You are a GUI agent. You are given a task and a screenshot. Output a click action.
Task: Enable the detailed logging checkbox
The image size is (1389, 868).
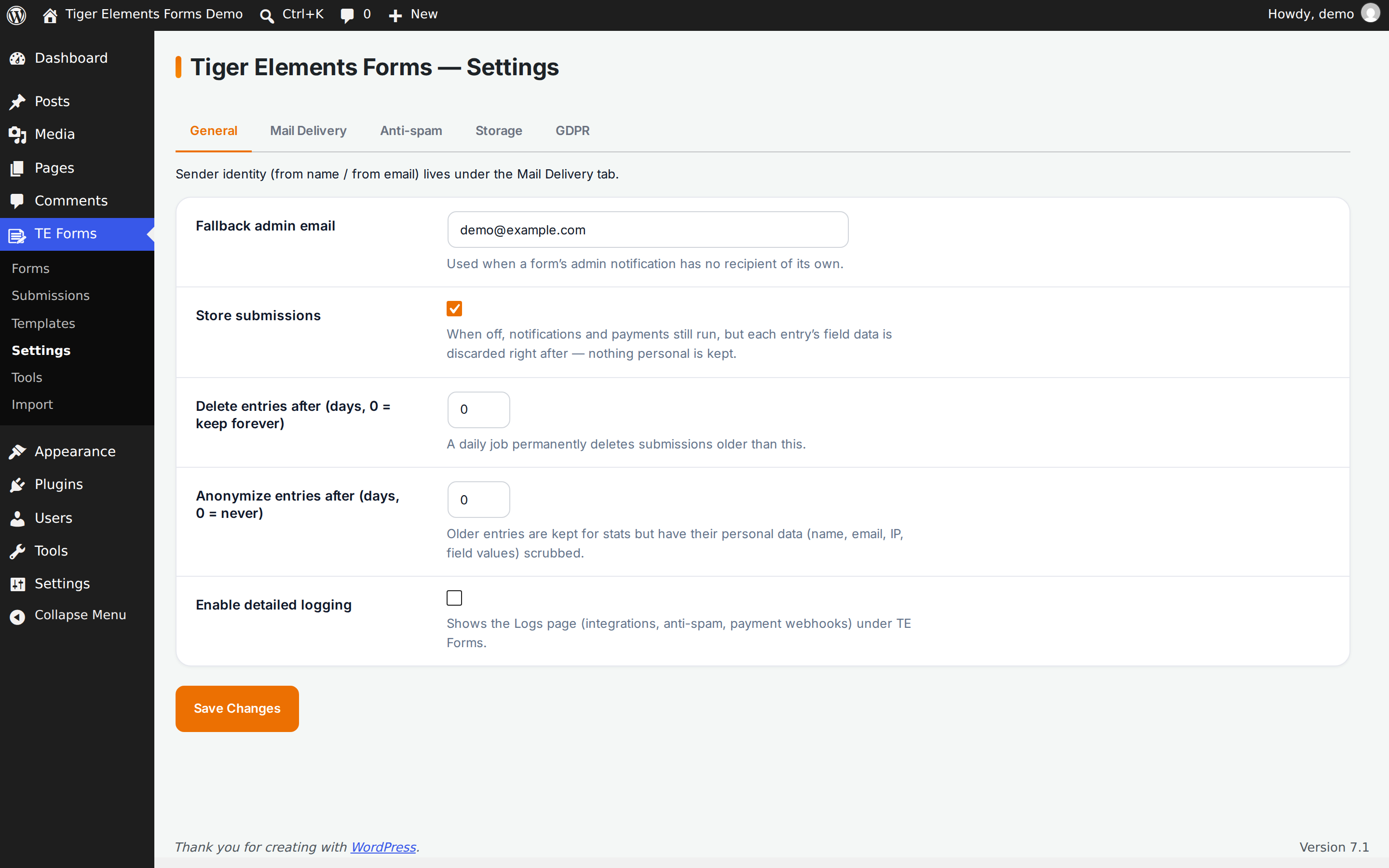454,598
